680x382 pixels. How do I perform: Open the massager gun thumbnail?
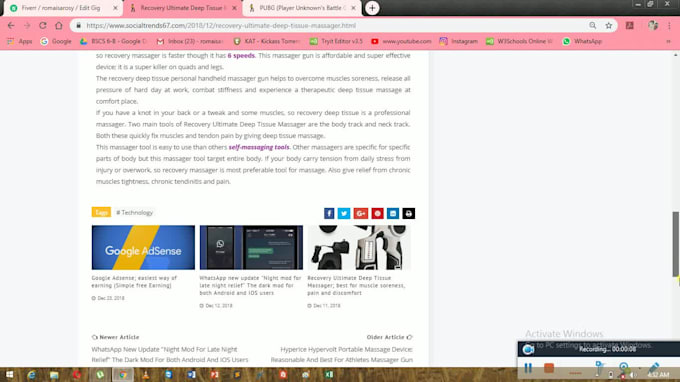pyautogui.click(x=359, y=248)
